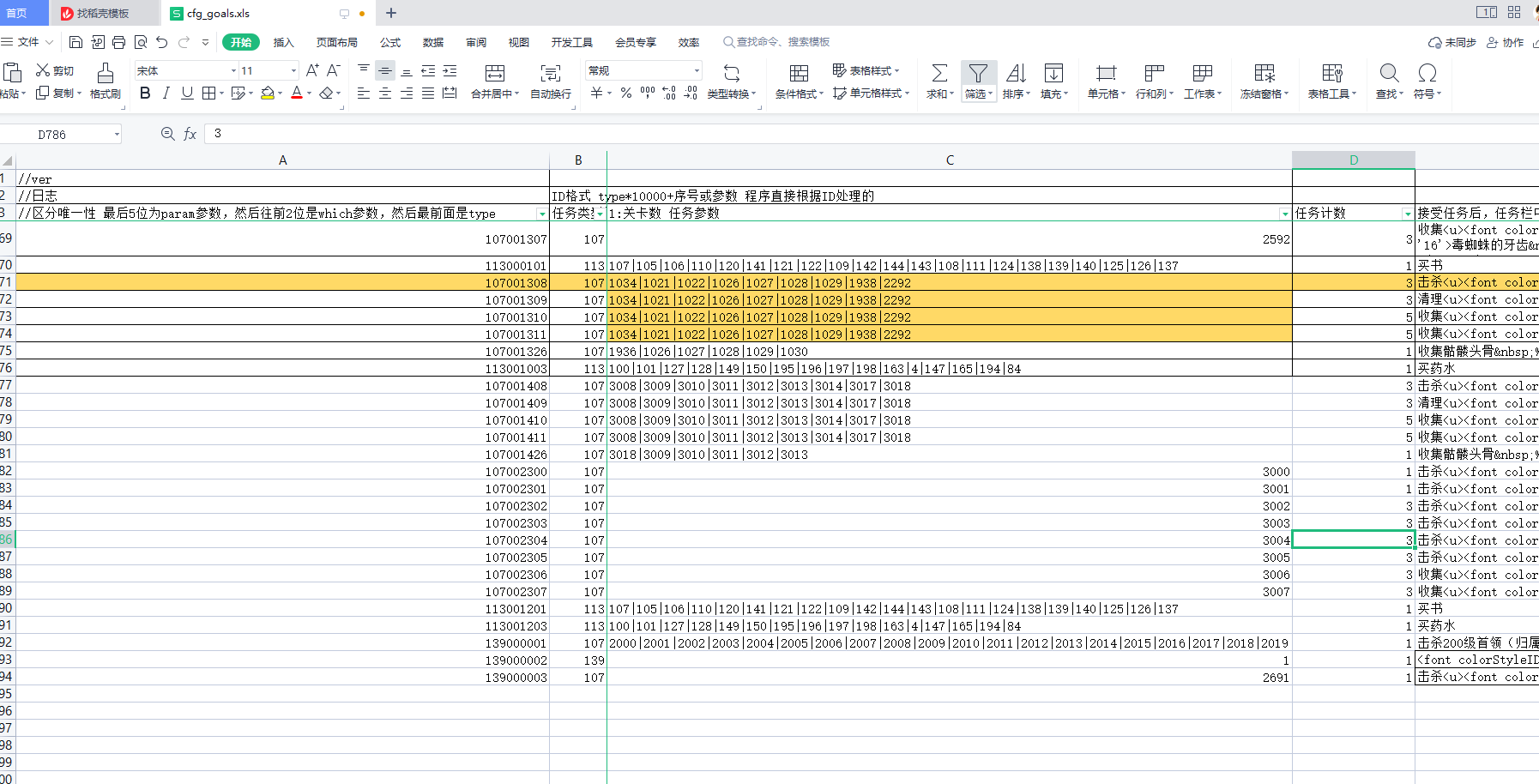Toggle top vertical alignment
The image size is (1539, 784).
click(364, 70)
